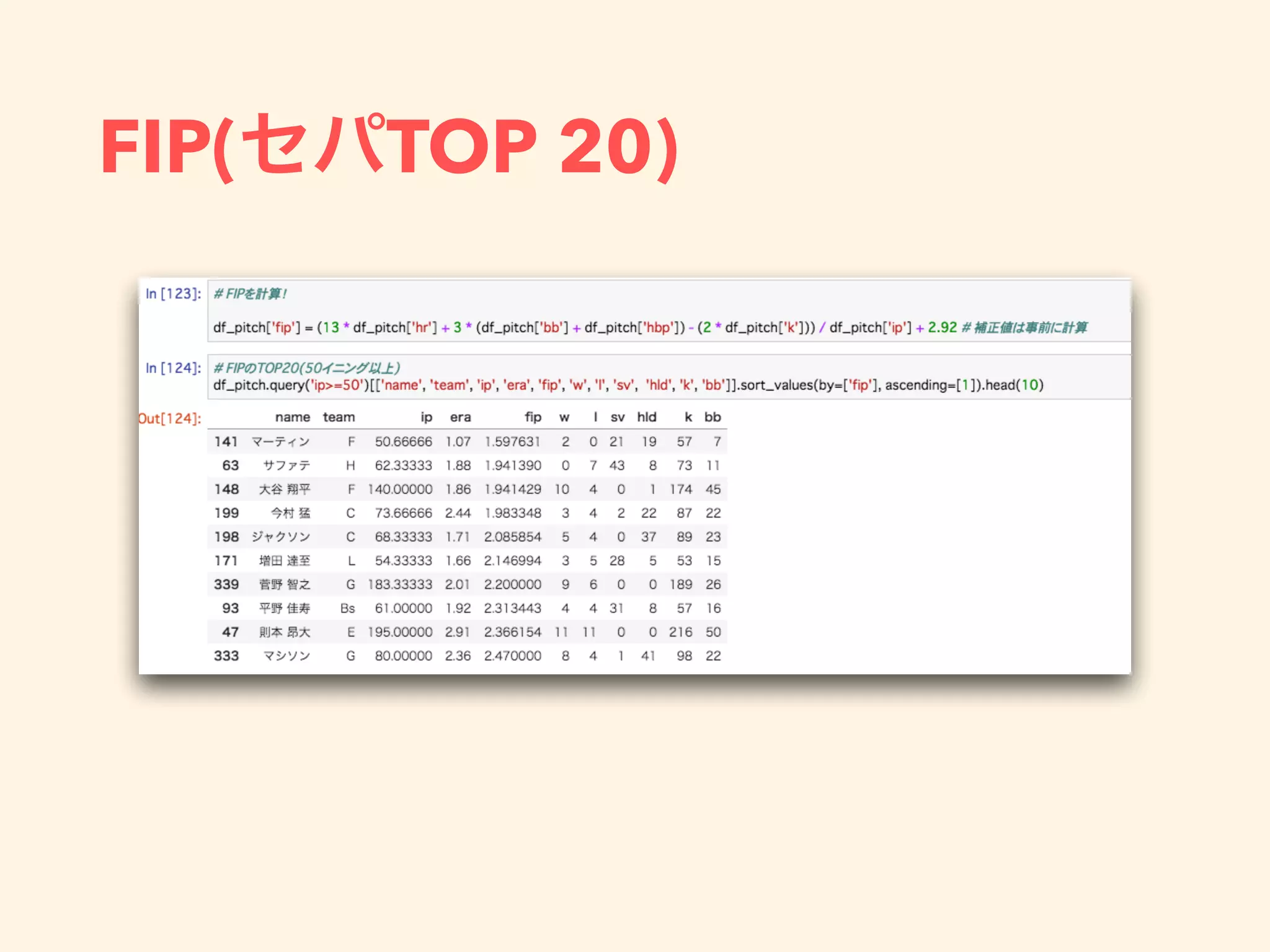The image size is (1270, 952).
Task: Click the name 平野 佳寿
Action: coord(285,609)
